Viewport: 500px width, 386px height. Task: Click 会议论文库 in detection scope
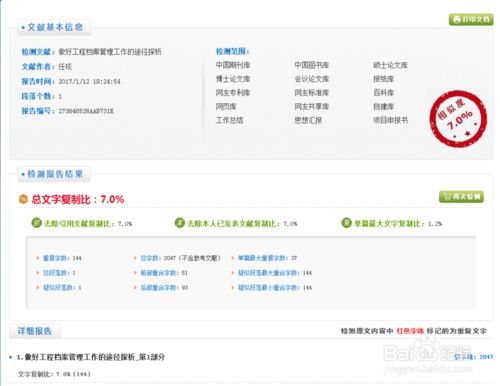pos(312,79)
